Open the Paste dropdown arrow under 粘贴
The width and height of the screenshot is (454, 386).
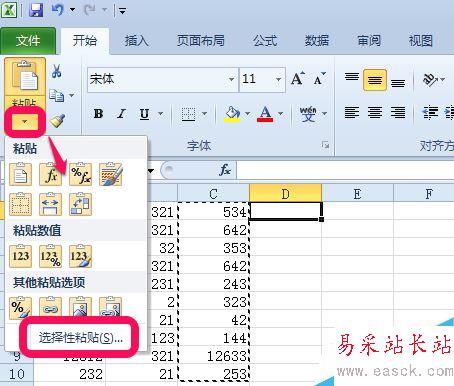click(25, 122)
